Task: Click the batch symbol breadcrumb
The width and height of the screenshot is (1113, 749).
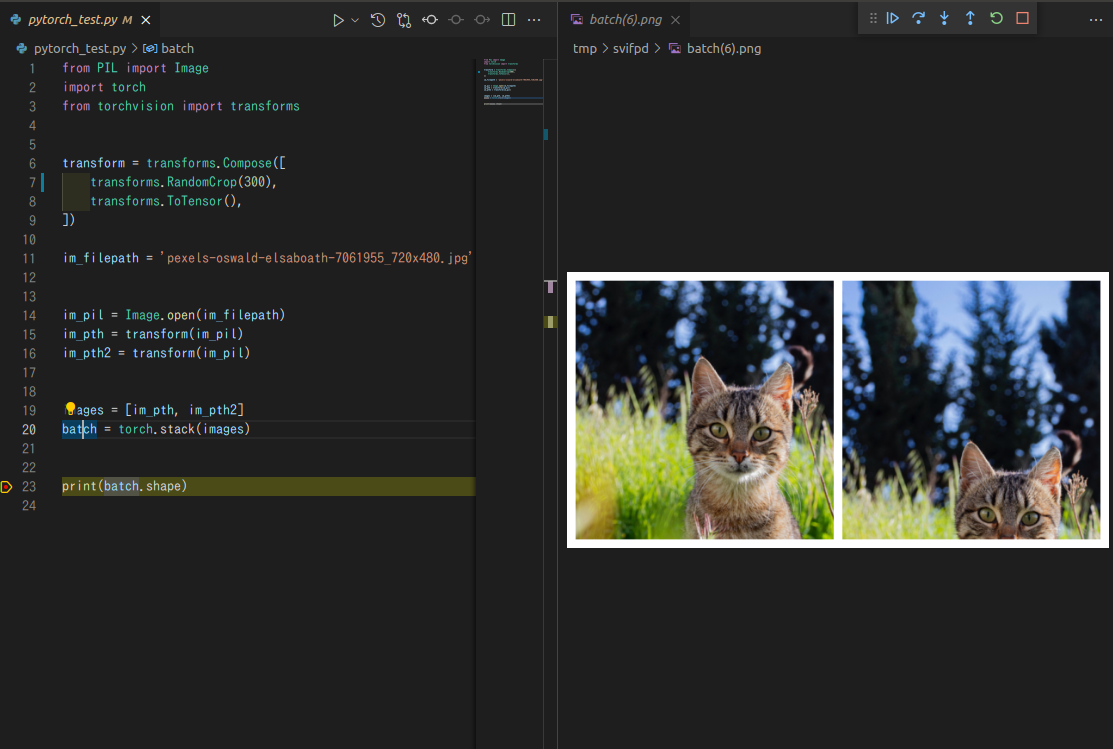Action: tap(169, 48)
